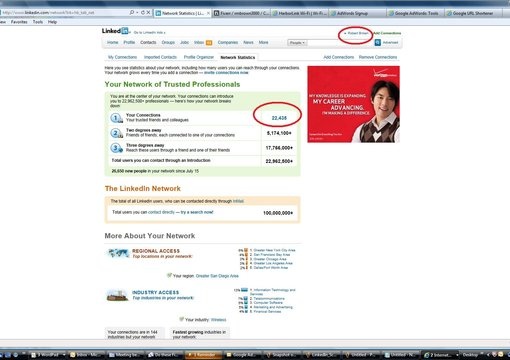This screenshot has height=360, width=510.
Task: Click the Regional Access world map icon
Action: point(118,253)
